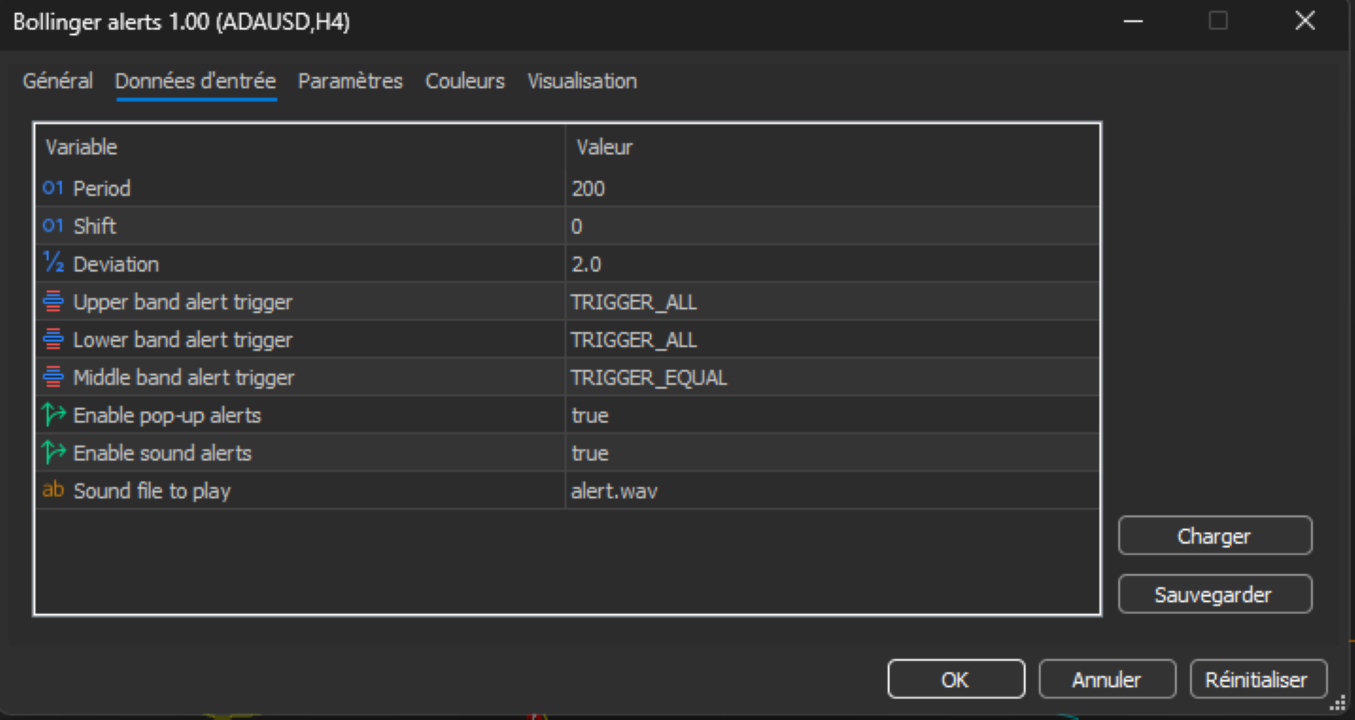Click the enum icon for Lower band alert trigger
The height and width of the screenshot is (720, 1355).
point(53,340)
